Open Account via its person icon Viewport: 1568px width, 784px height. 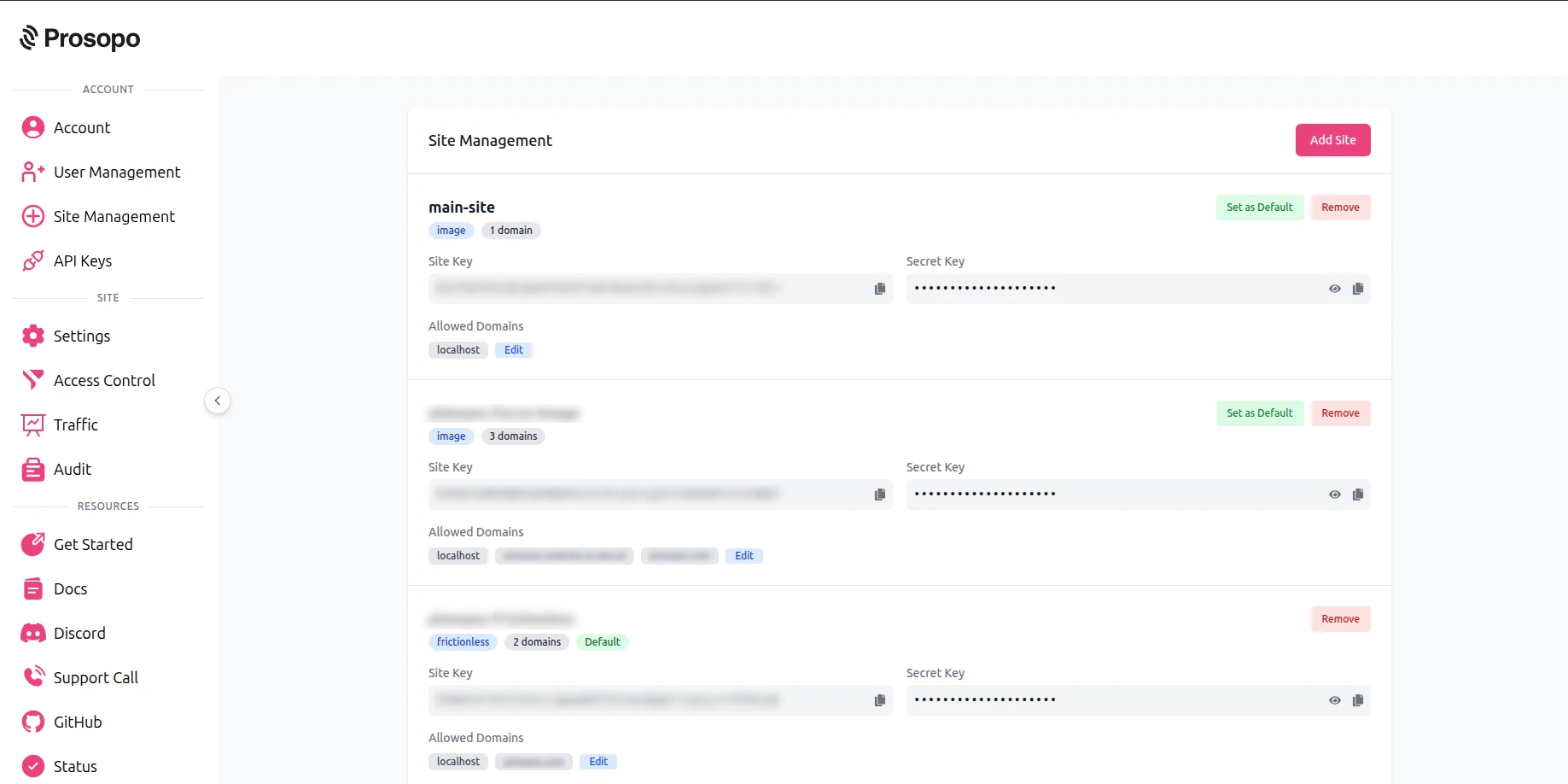(33, 127)
